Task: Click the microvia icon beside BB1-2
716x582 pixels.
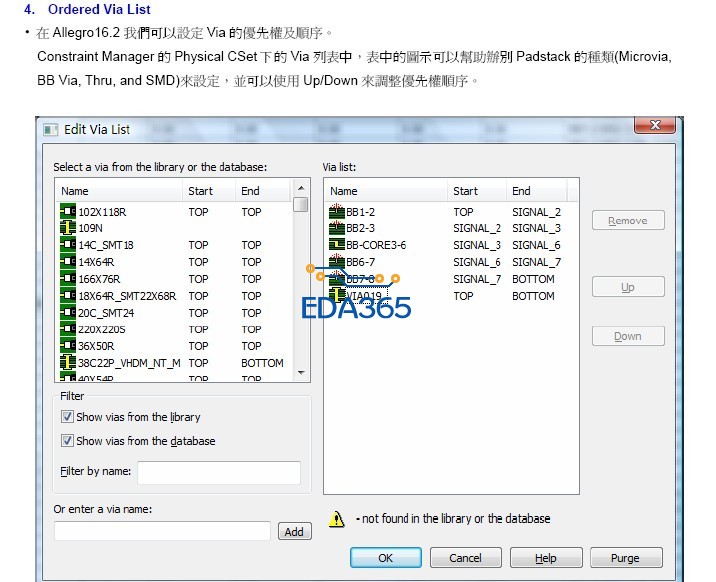Action: 337,211
